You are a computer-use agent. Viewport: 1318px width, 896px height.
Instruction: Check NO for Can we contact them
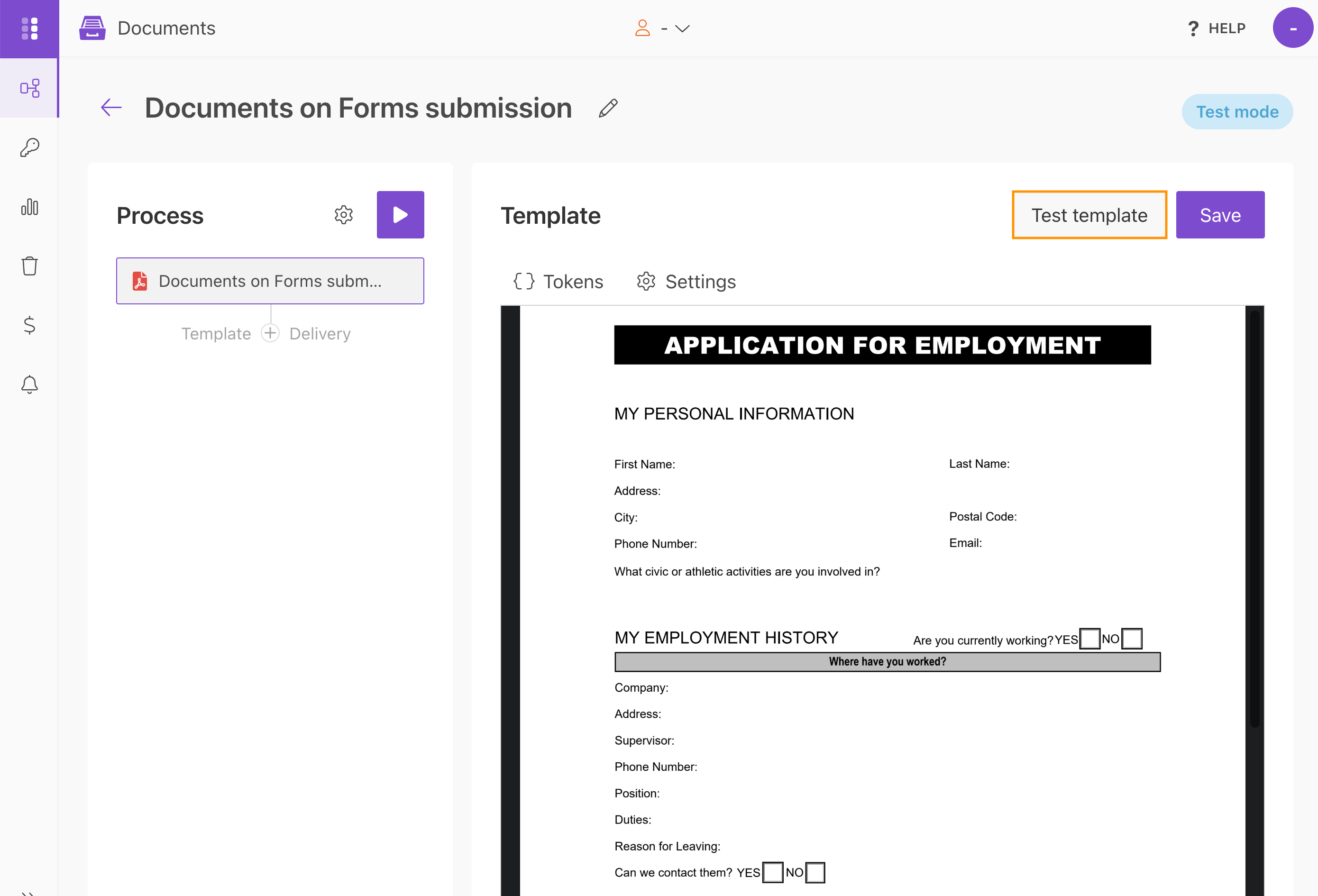pyautogui.click(x=815, y=872)
